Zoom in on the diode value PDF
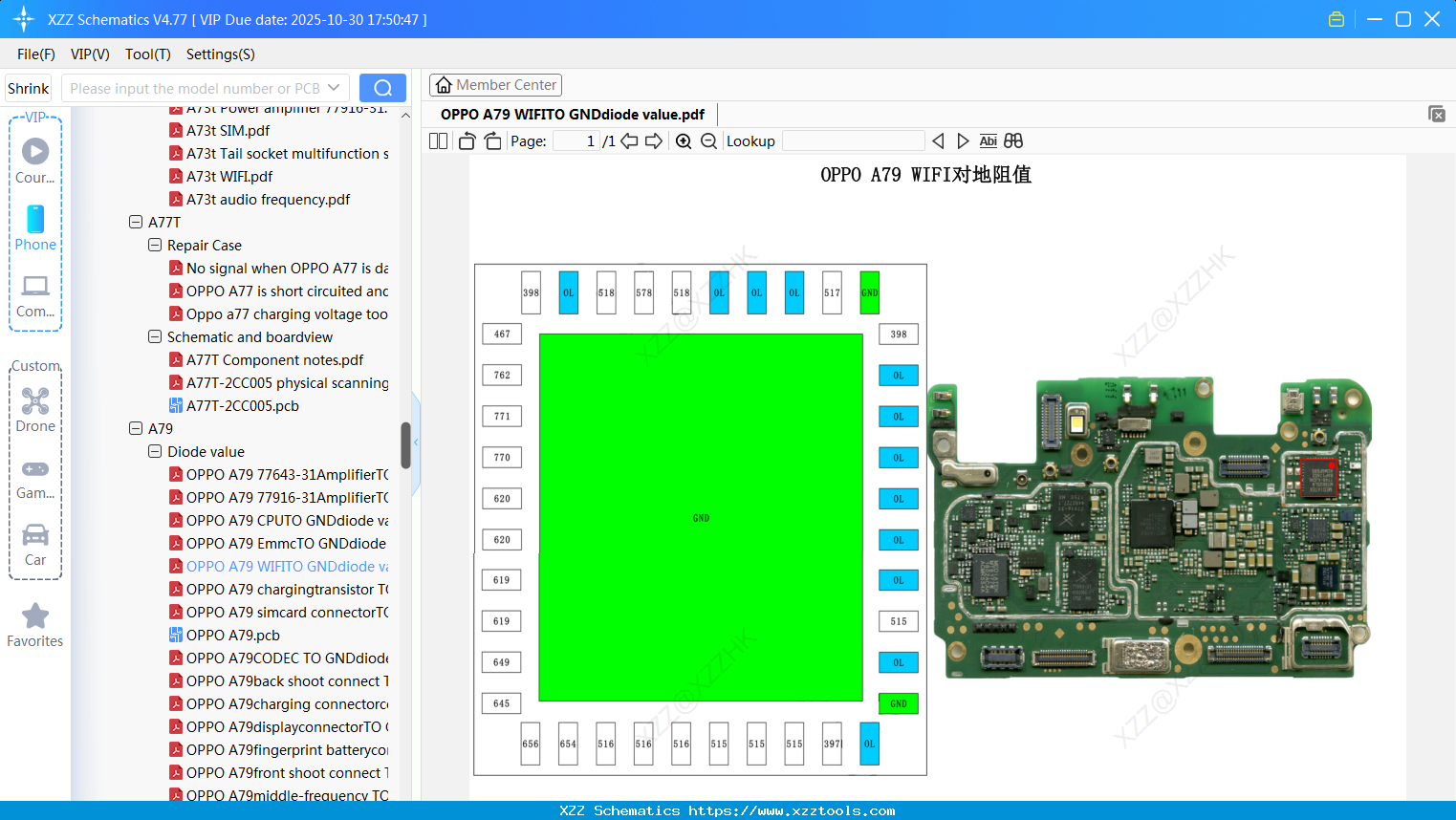 683,140
